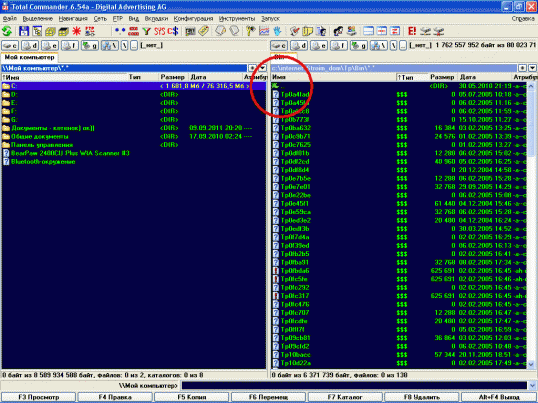Select the Мой компьютер tab
This screenshot has width=538, height=403.
coord(30,57)
